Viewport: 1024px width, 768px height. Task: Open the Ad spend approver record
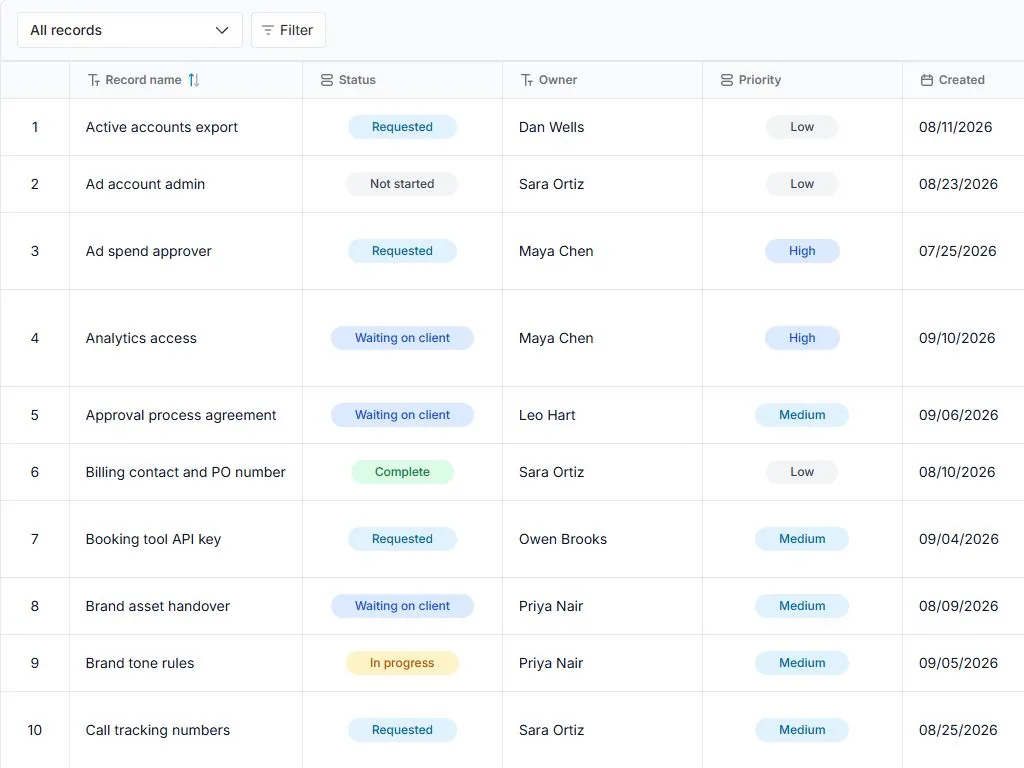click(x=148, y=251)
